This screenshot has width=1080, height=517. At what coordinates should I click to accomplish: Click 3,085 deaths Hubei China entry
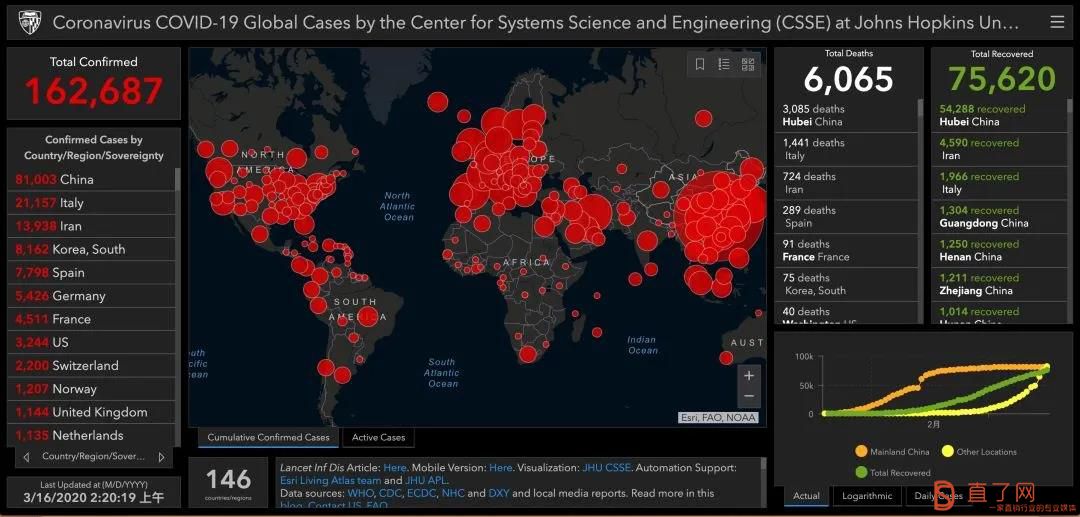pos(847,116)
